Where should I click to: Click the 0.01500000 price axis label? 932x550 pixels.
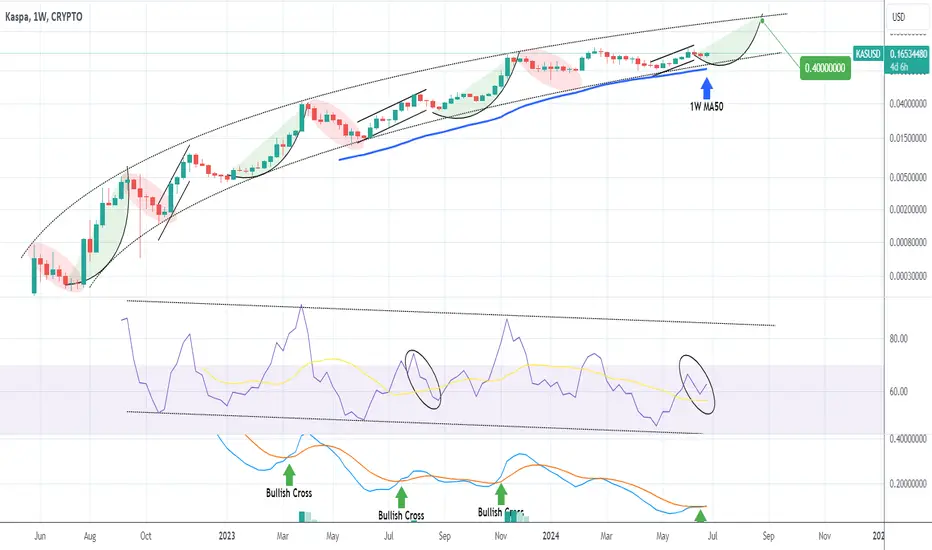pyautogui.click(x=908, y=139)
